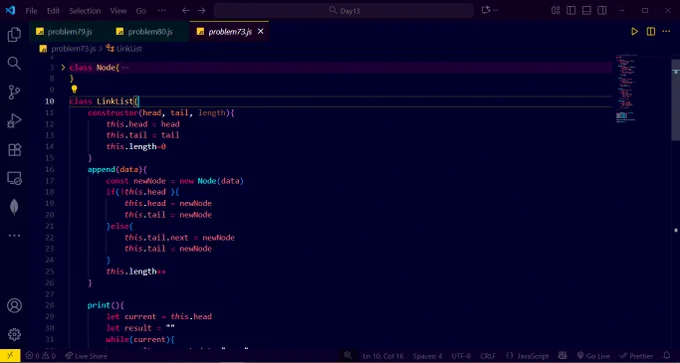Change indentation via Spaces: 4
The image size is (680, 363).
pos(428,356)
